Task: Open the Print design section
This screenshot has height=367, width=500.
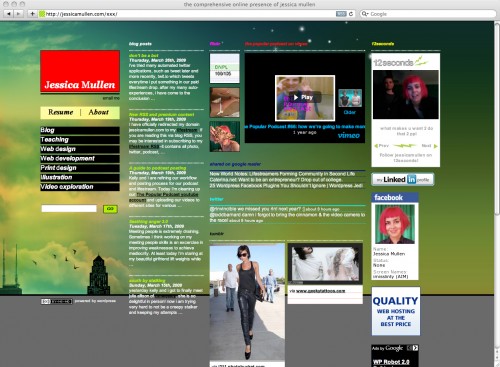Action: (80, 168)
